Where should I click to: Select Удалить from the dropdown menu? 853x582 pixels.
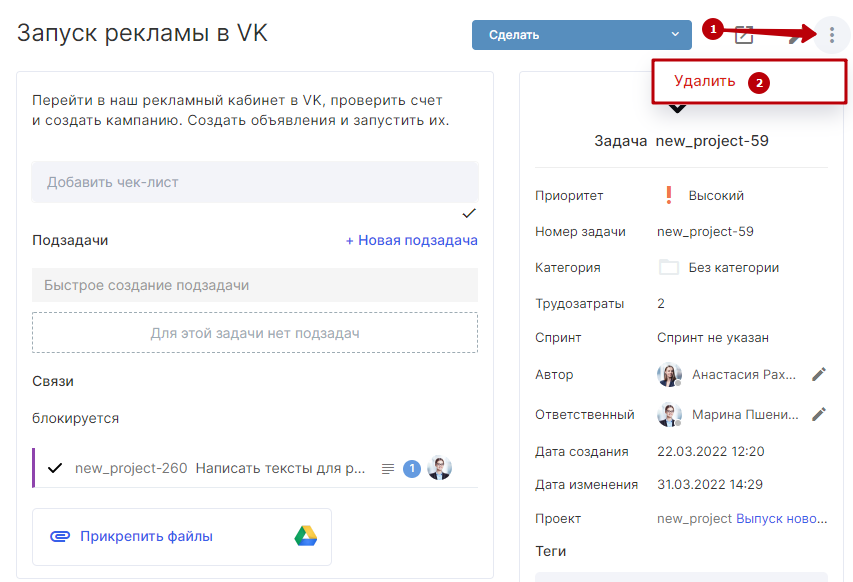pos(704,81)
